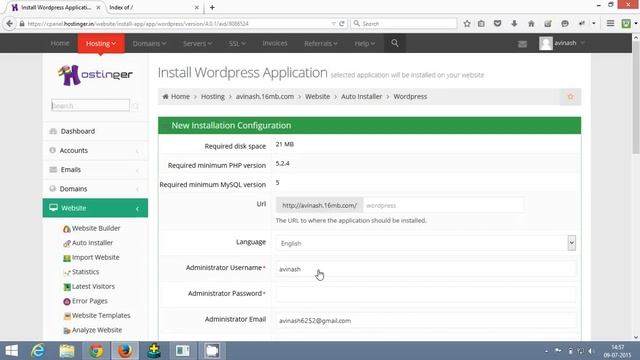Screen dimensions: 640x360
Task: Click Home in the top navbar
Action: click(x=60, y=43)
